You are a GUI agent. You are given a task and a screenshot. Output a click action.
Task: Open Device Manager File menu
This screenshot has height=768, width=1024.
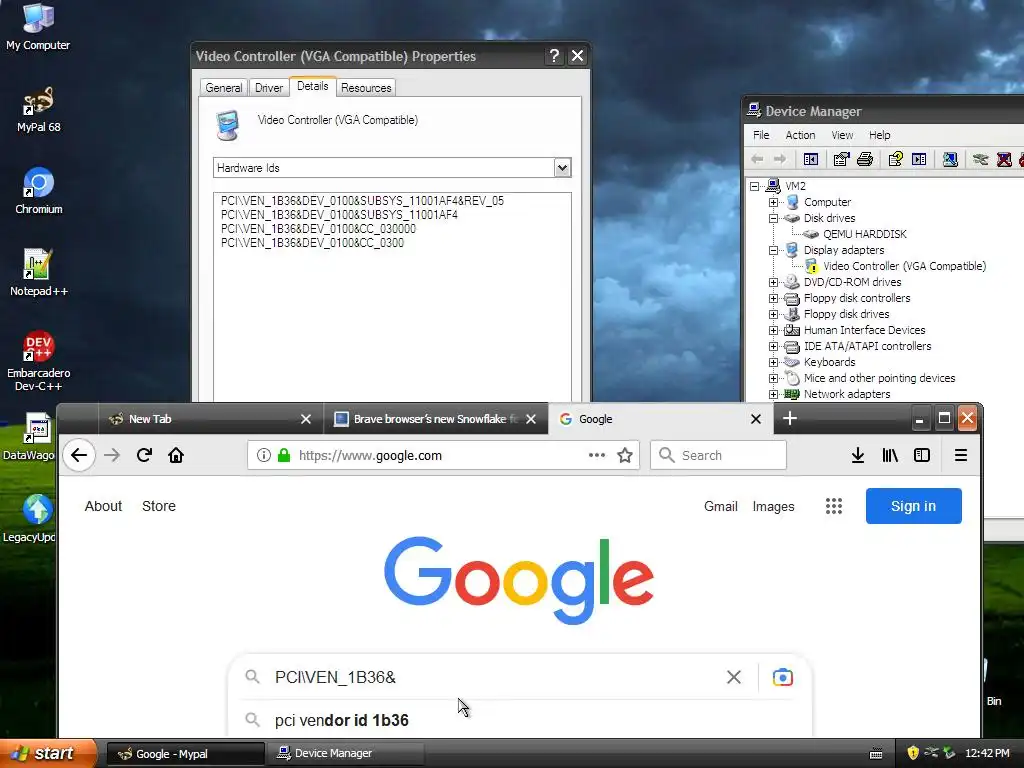(761, 135)
